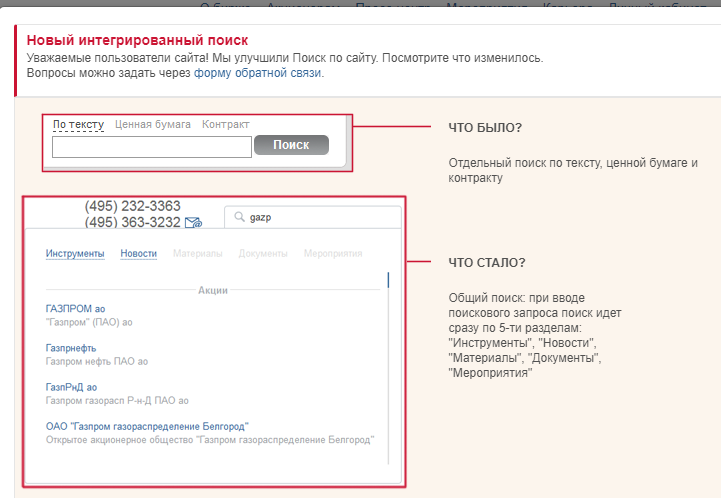This screenshot has height=498, width=721.
Task: Click the description 'Газпром газорасп Р-н-Д ПАО ао'
Action: tap(117, 401)
